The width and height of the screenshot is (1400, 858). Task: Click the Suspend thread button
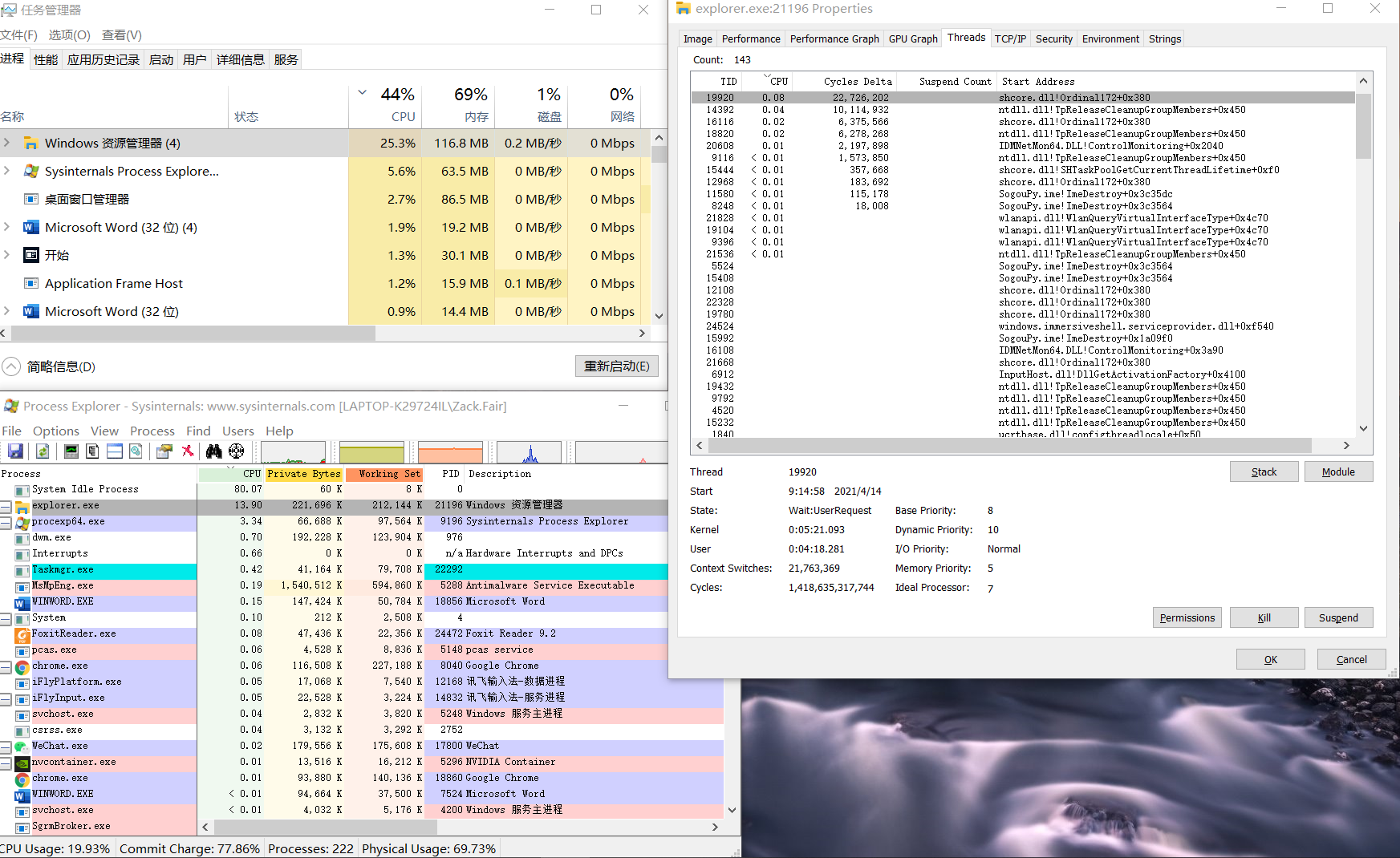click(1338, 617)
